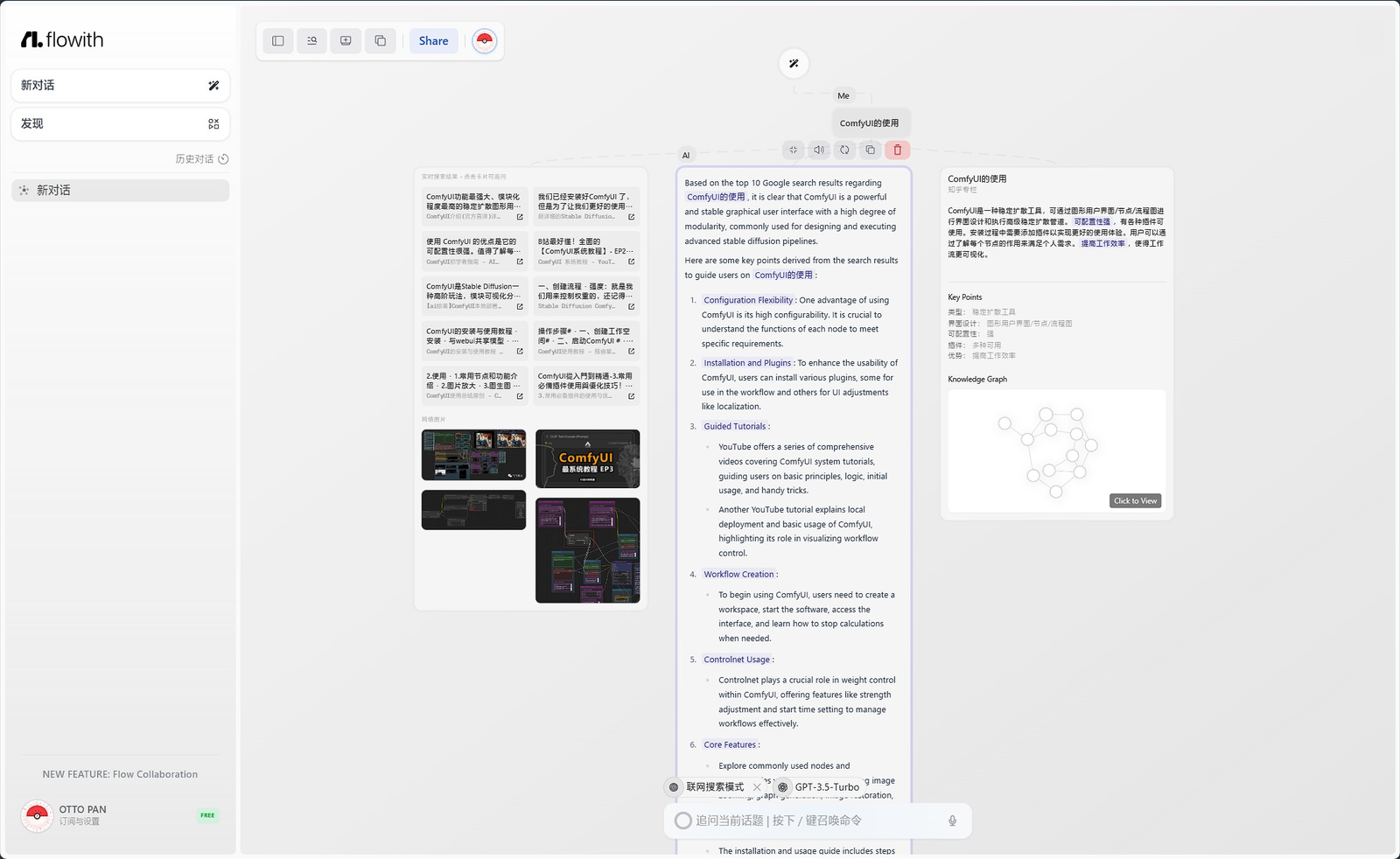Select the ComfyUI功能最强大 search result card
This screenshot has height=859, width=1400.
[x=474, y=206]
